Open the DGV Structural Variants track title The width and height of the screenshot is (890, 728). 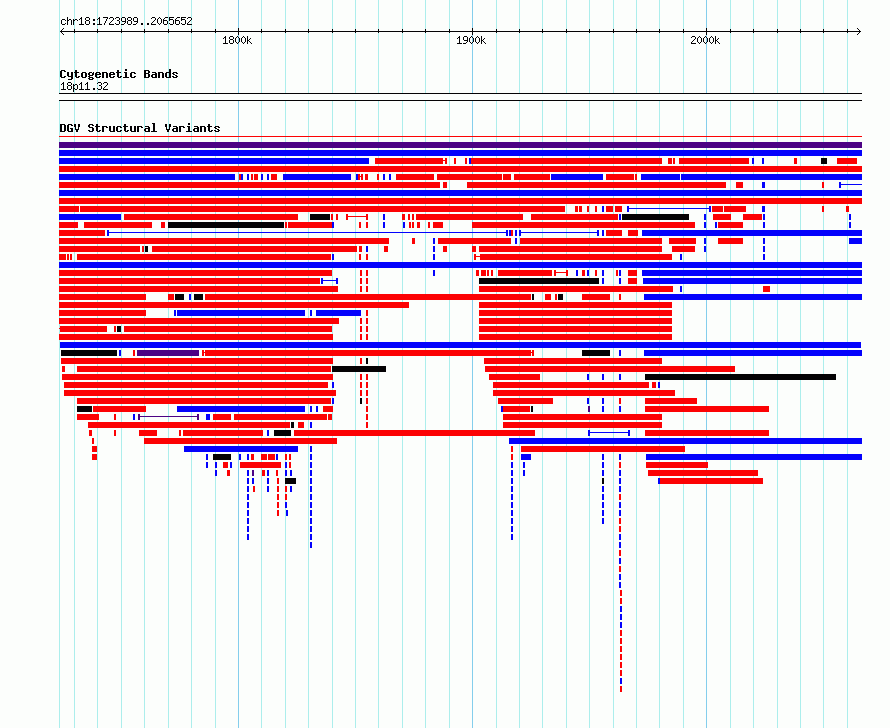pos(140,128)
